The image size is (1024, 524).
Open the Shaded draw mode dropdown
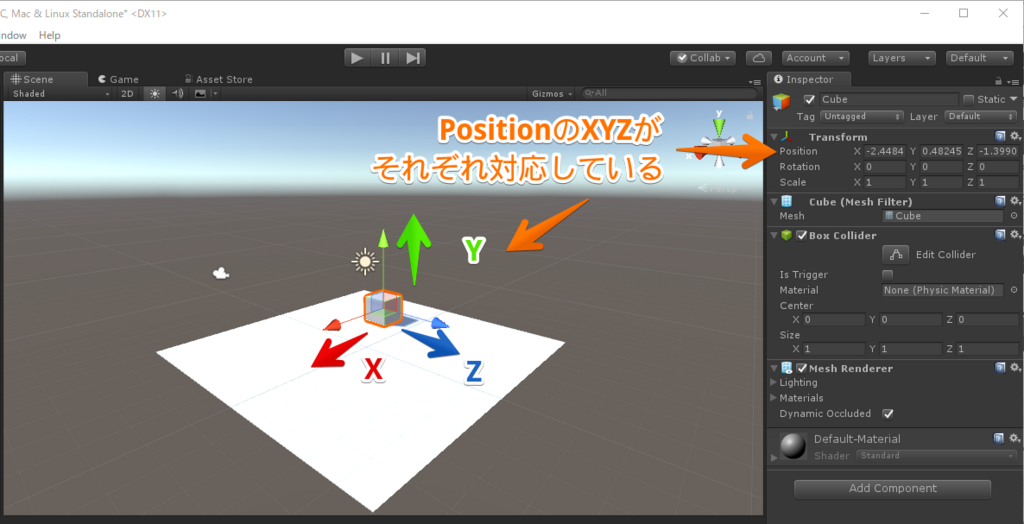tap(62, 93)
